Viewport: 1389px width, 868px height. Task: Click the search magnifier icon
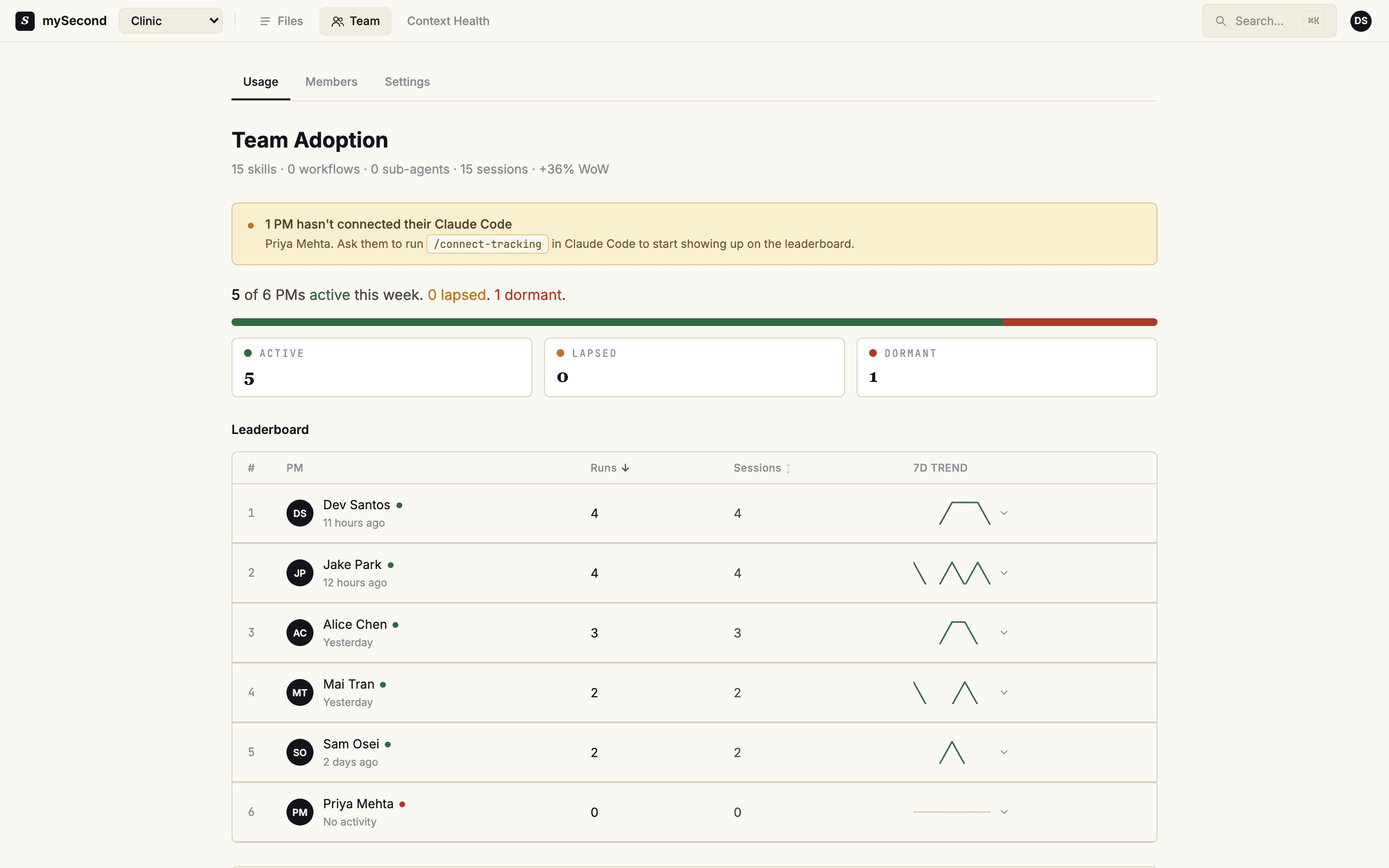tap(1220, 21)
